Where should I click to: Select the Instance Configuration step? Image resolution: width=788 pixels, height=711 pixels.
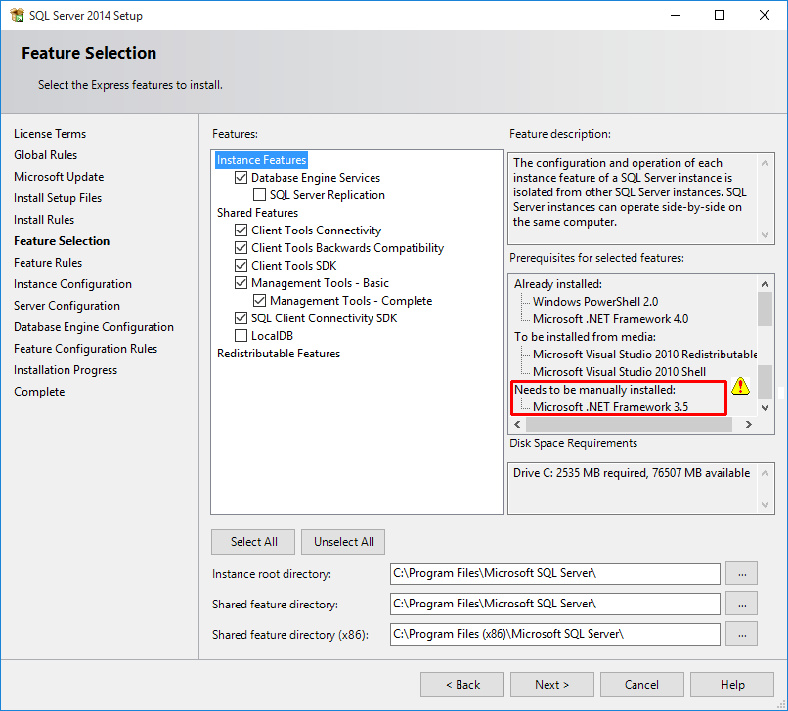point(73,284)
